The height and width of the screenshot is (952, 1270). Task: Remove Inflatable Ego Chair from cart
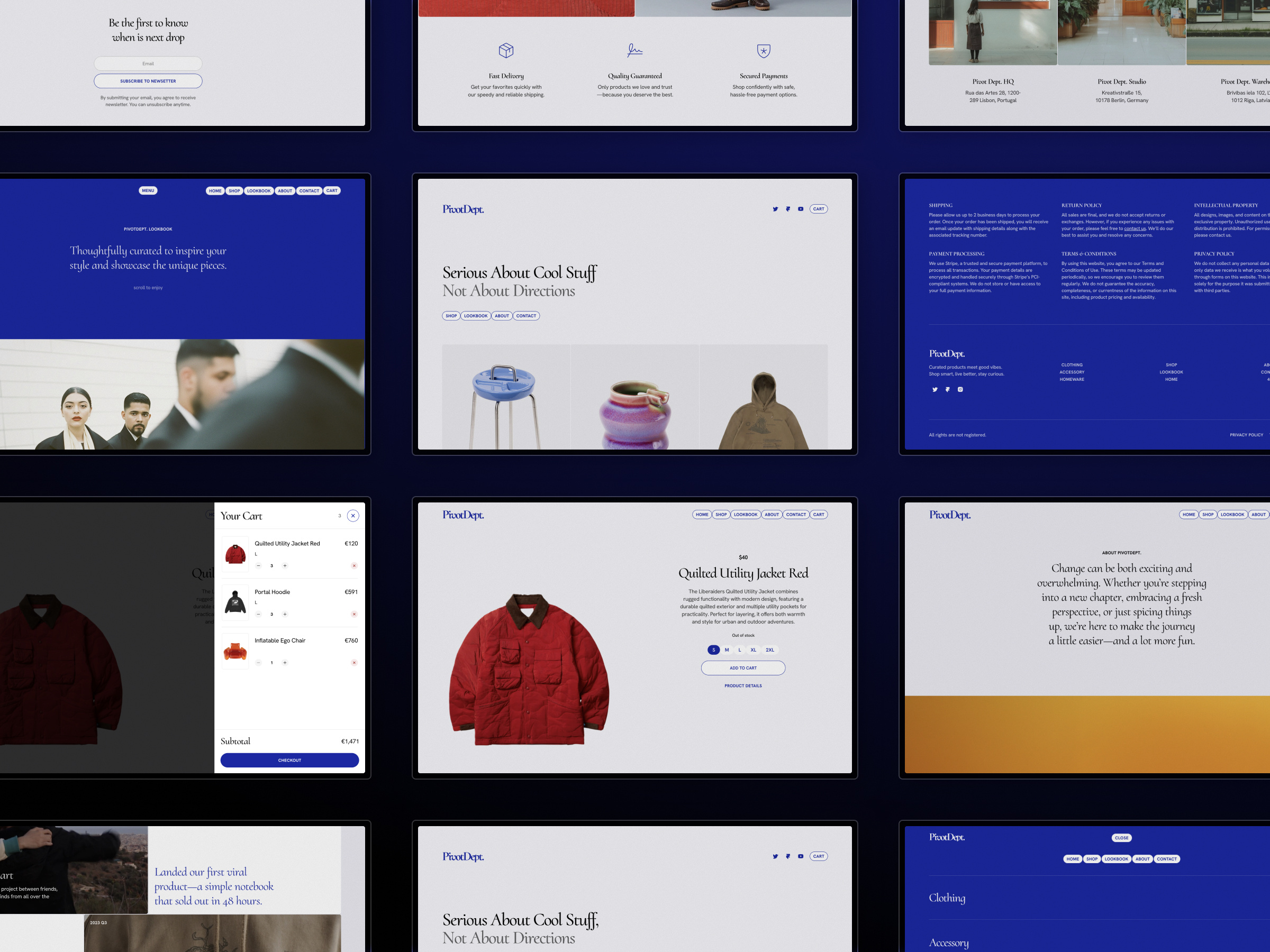(354, 662)
